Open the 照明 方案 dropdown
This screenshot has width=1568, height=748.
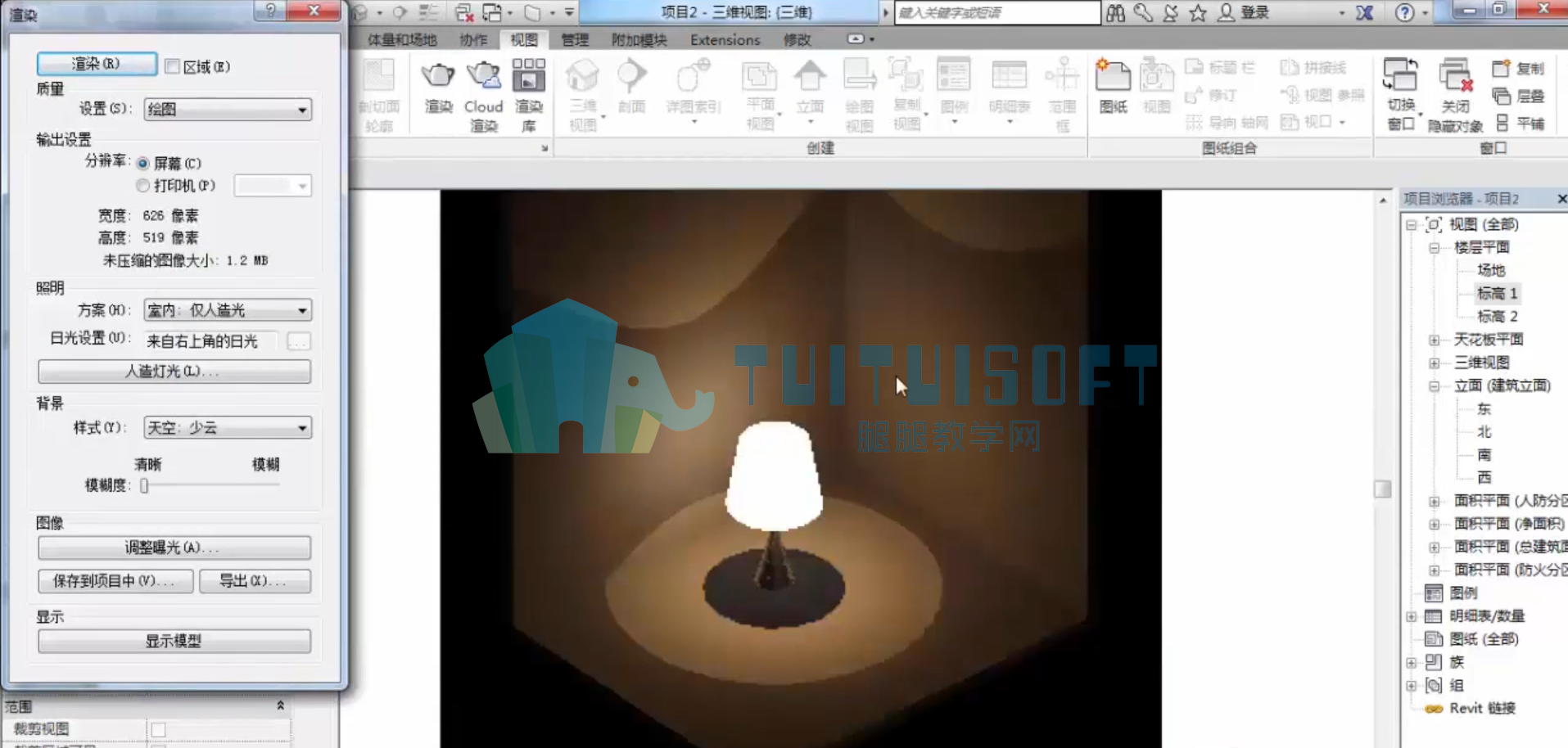point(228,310)
